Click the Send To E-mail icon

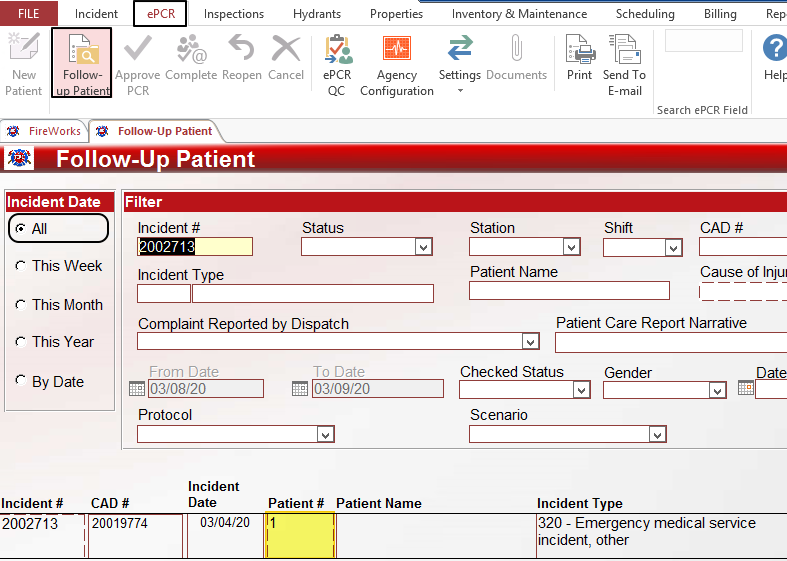pos(625,49)
